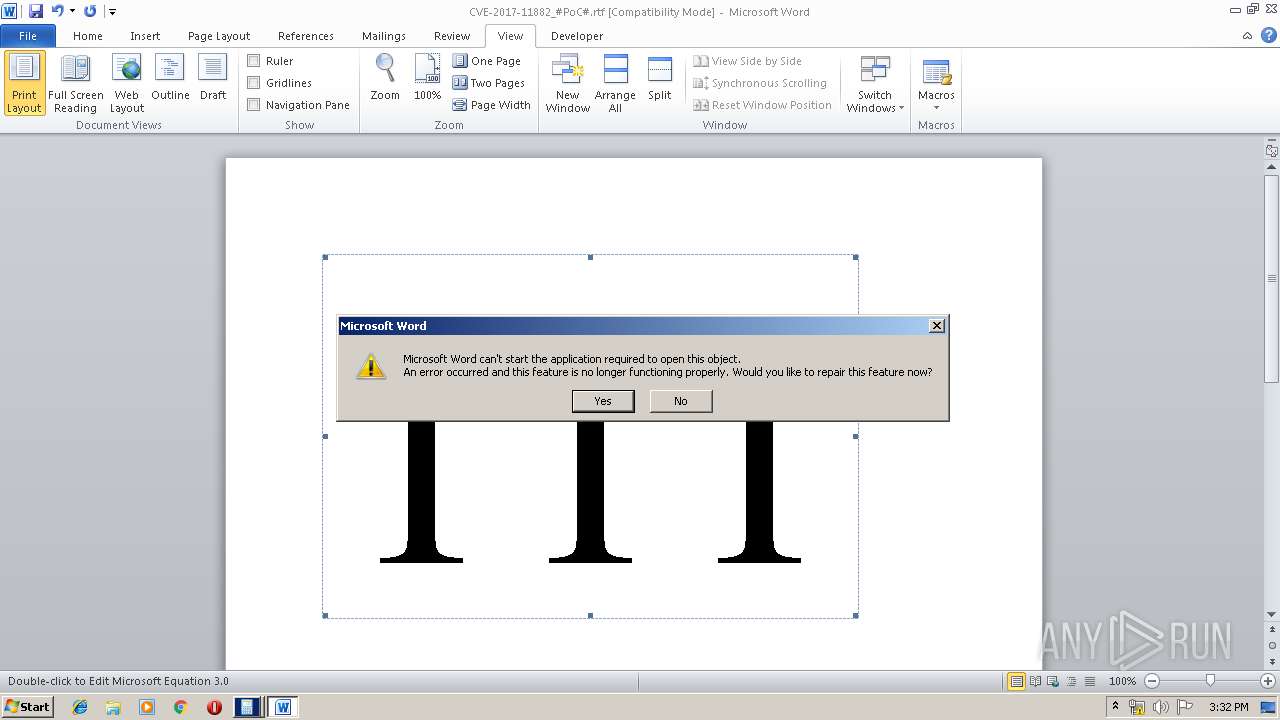
Task: Open Full Screen Reading view
Action: (75, 84)
